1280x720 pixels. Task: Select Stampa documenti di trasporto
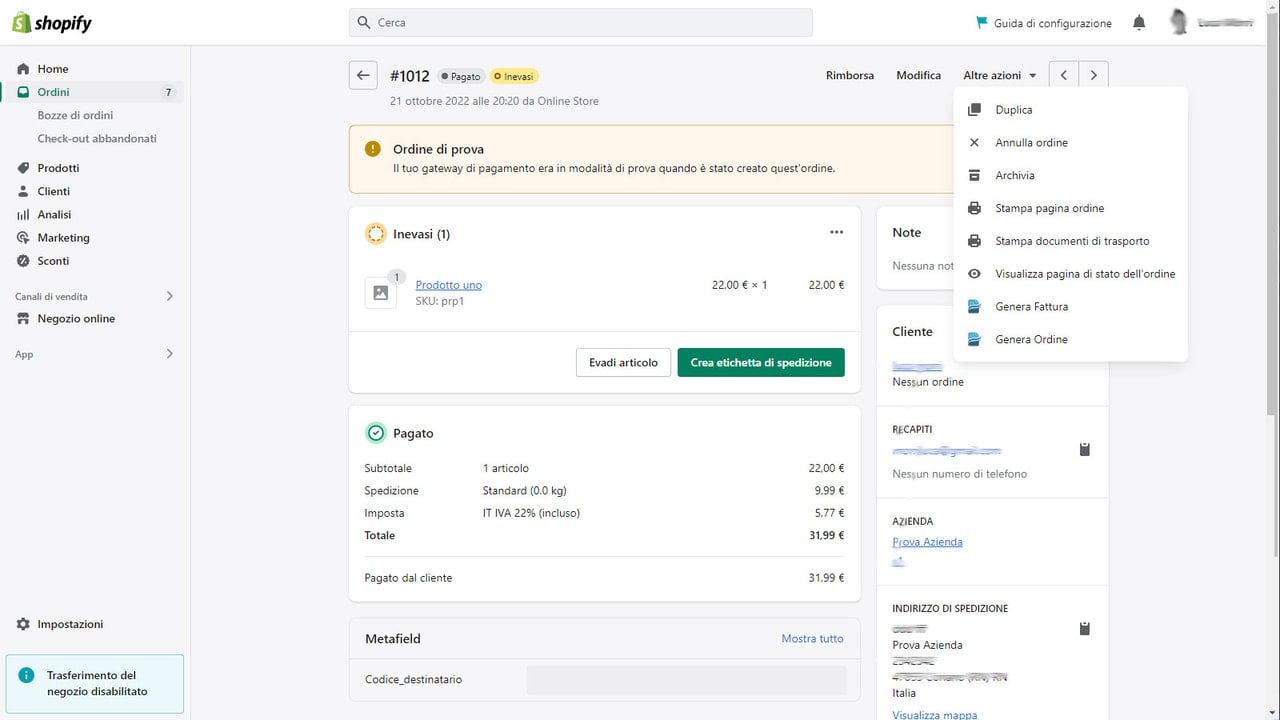(x=1071, y=241)
